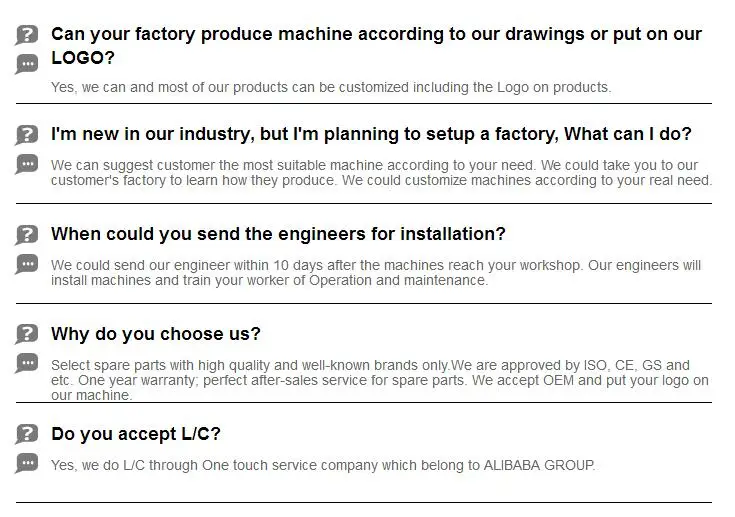Click answer bubble icon for Logo customization
735x517 pixels.
click(x=27, y=64)
